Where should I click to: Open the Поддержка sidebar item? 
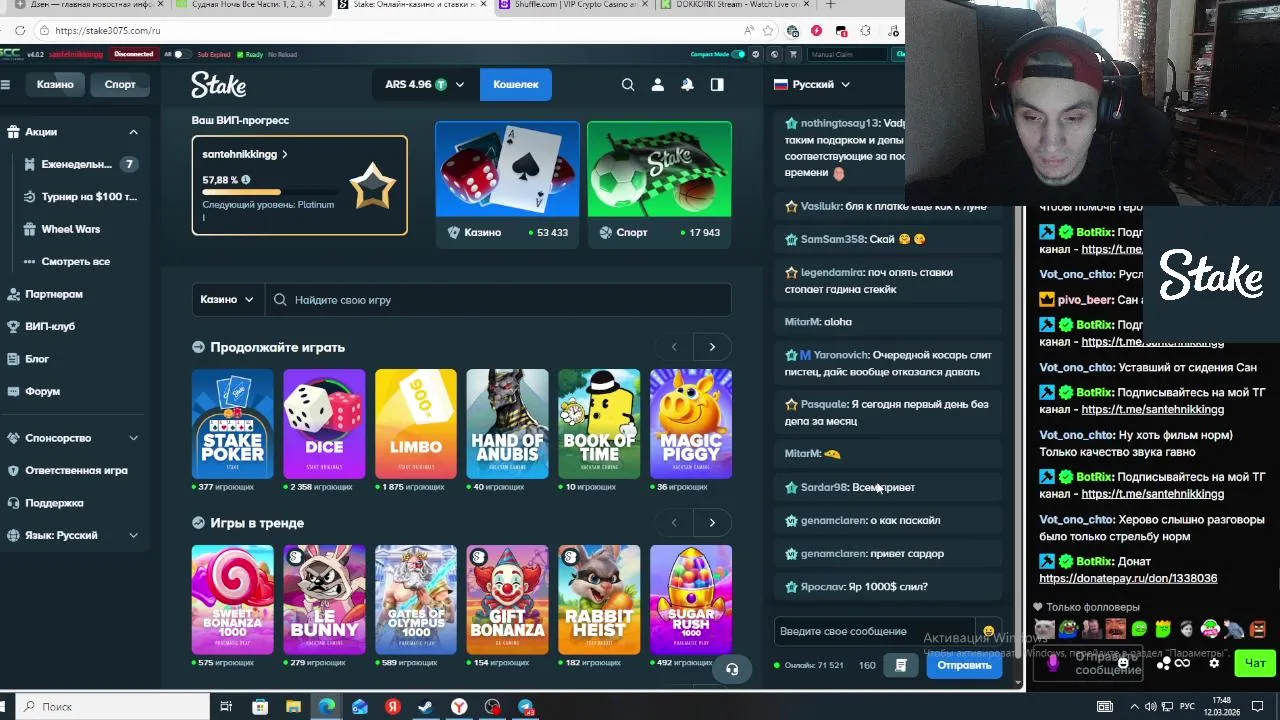pos(54,503)
